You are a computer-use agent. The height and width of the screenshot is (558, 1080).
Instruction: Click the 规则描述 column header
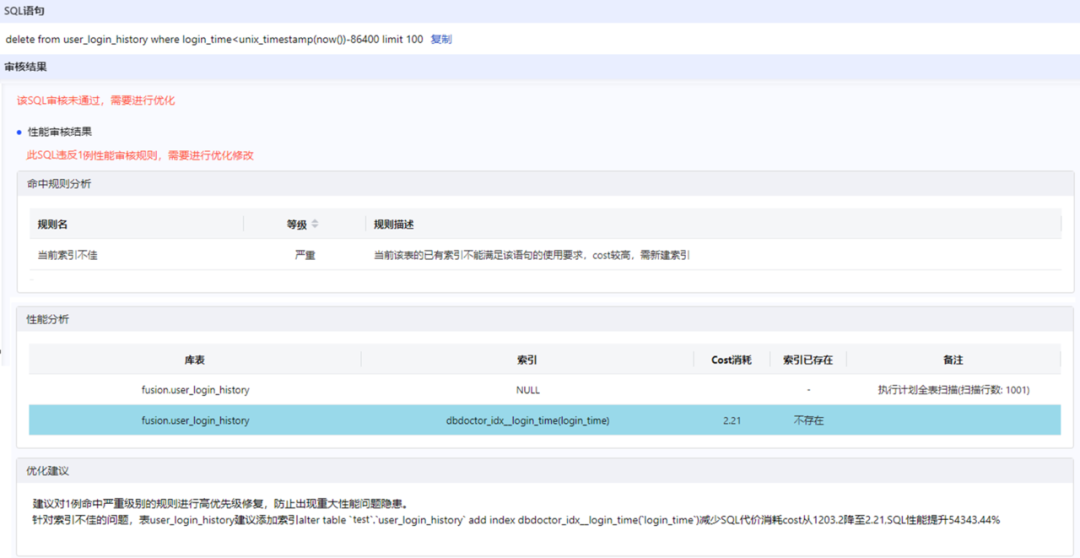pos(393,225)
